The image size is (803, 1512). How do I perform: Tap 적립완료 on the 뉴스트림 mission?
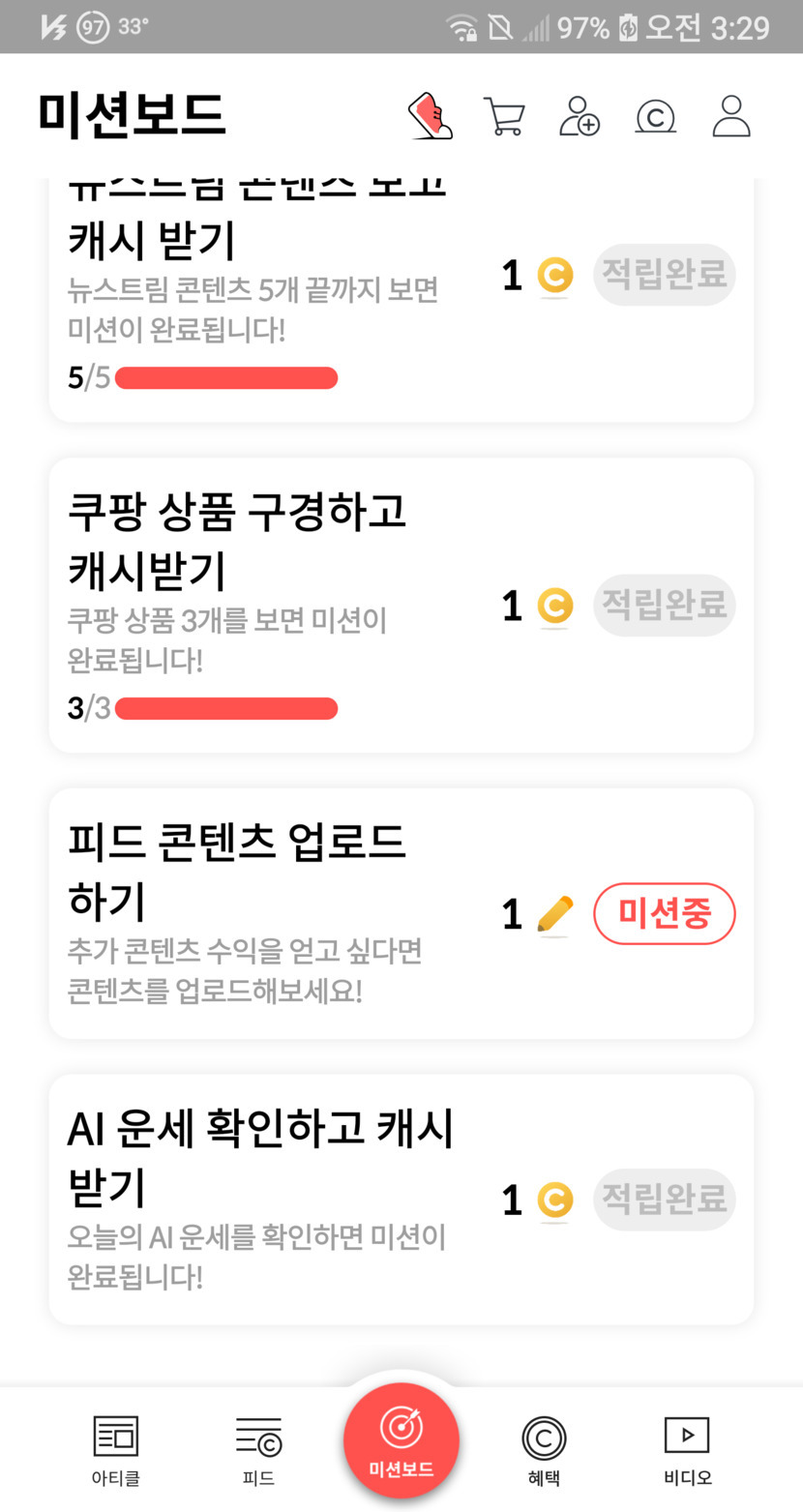point(665,275)
